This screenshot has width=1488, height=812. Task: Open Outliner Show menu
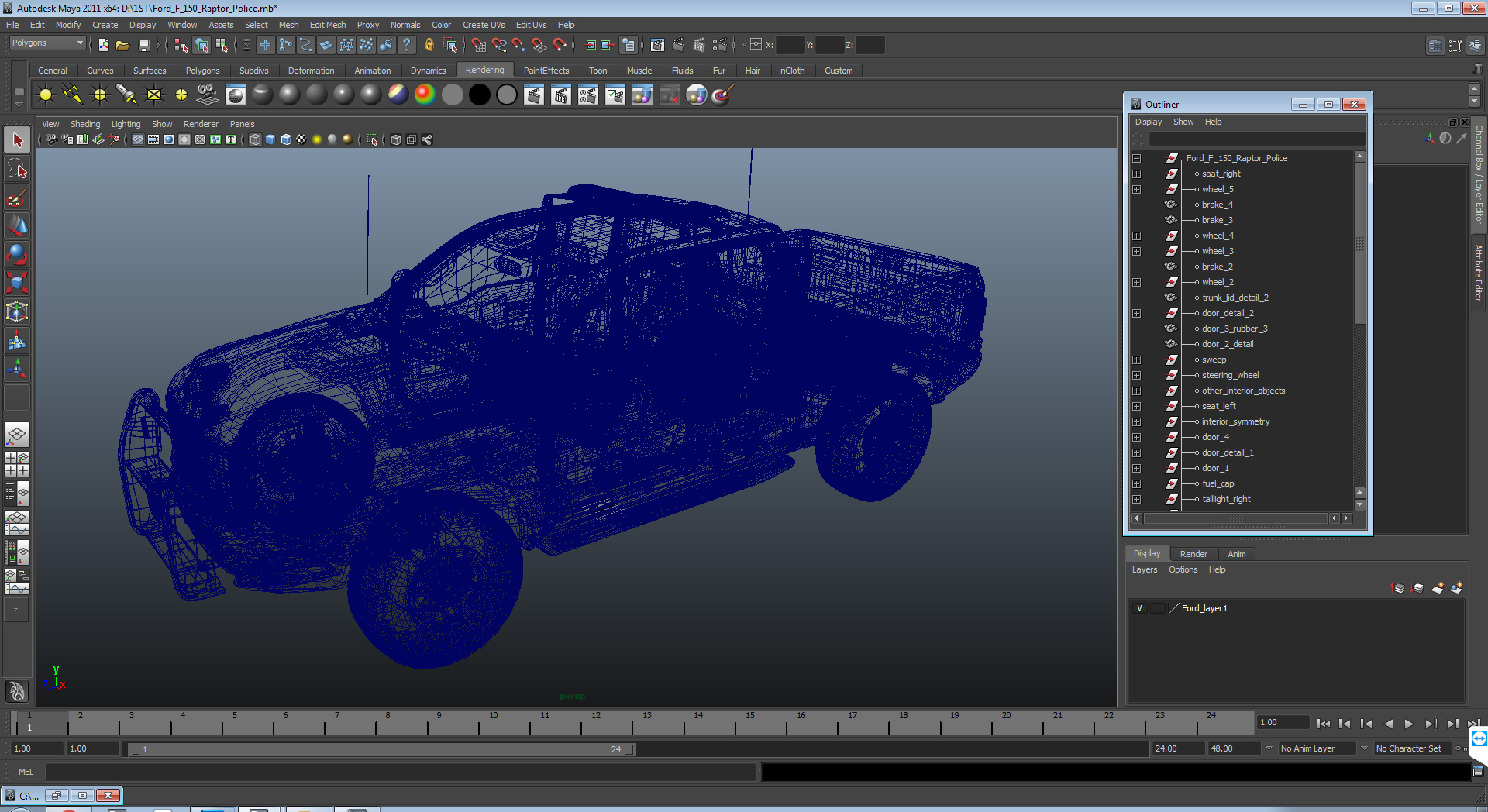(x=1183, y=122)
